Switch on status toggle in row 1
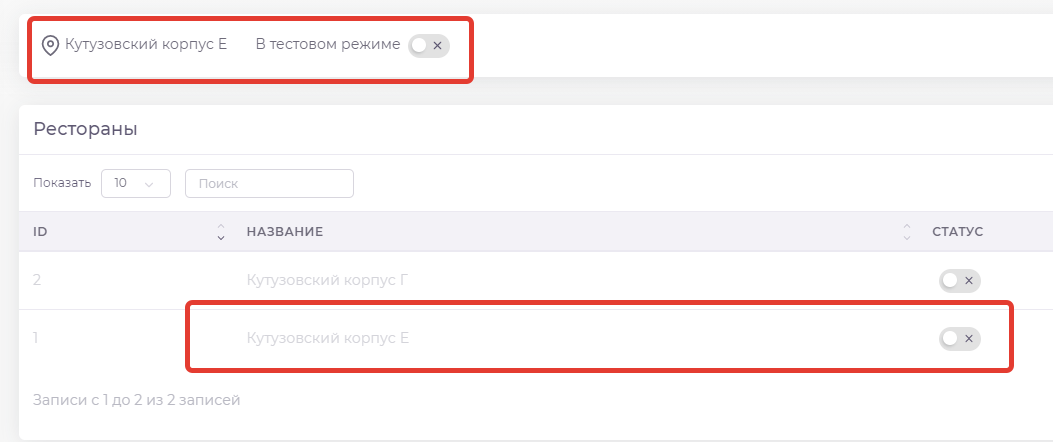1053x442 pixels. pyautogui.click(x=959, y=339)
